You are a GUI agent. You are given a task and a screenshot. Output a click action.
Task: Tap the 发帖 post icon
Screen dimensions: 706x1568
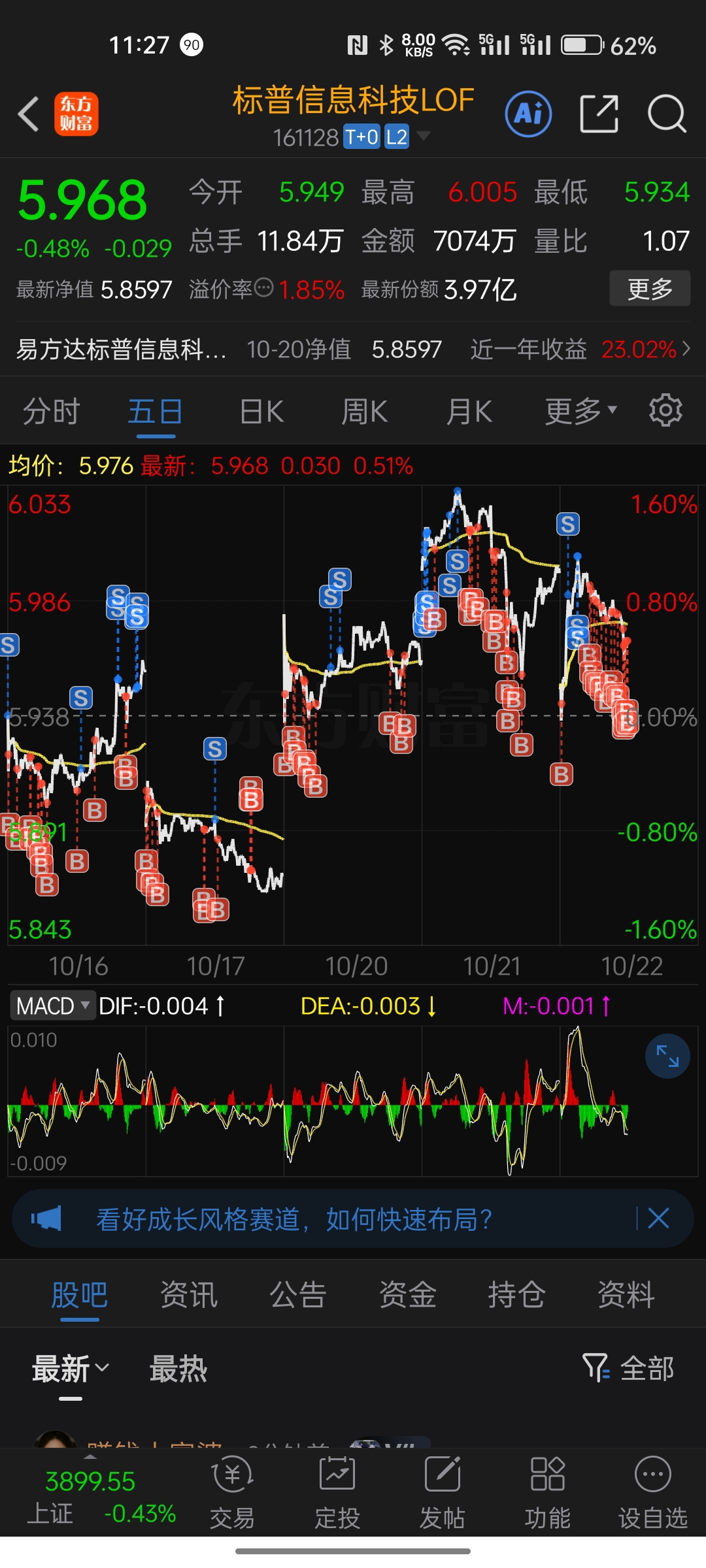tap(442, 1494)
